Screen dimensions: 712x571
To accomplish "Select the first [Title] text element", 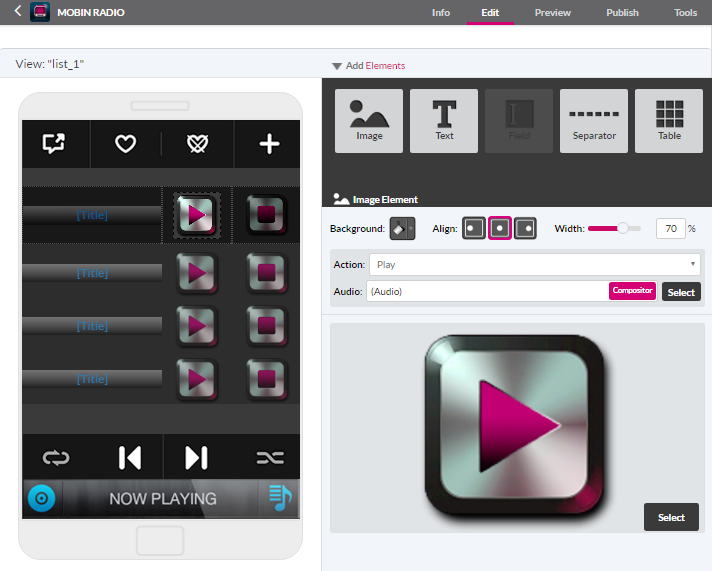I will point(92,215).
